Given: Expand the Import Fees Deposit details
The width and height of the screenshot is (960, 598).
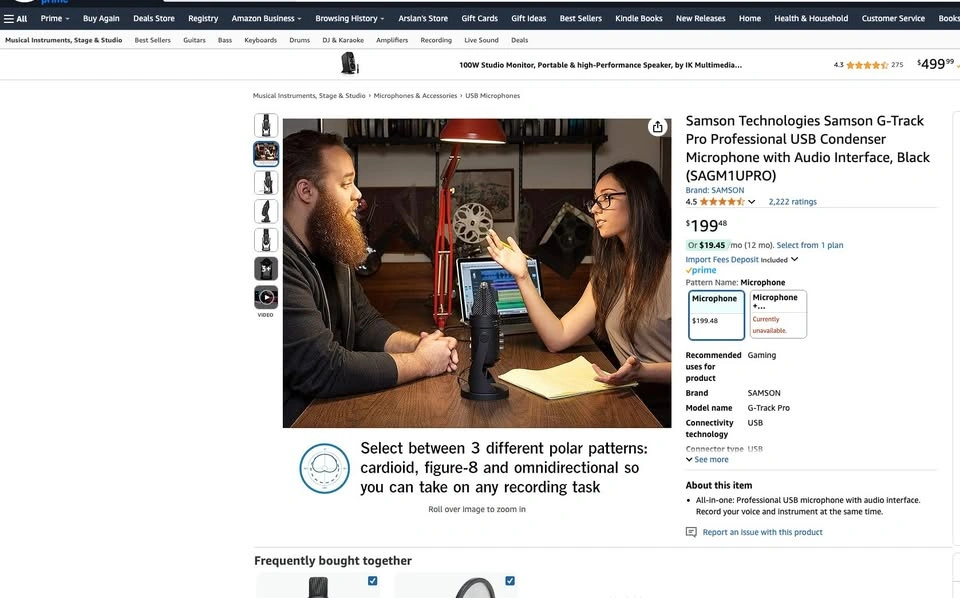Looking at the screenshot, I should click(x=742, y=259).
